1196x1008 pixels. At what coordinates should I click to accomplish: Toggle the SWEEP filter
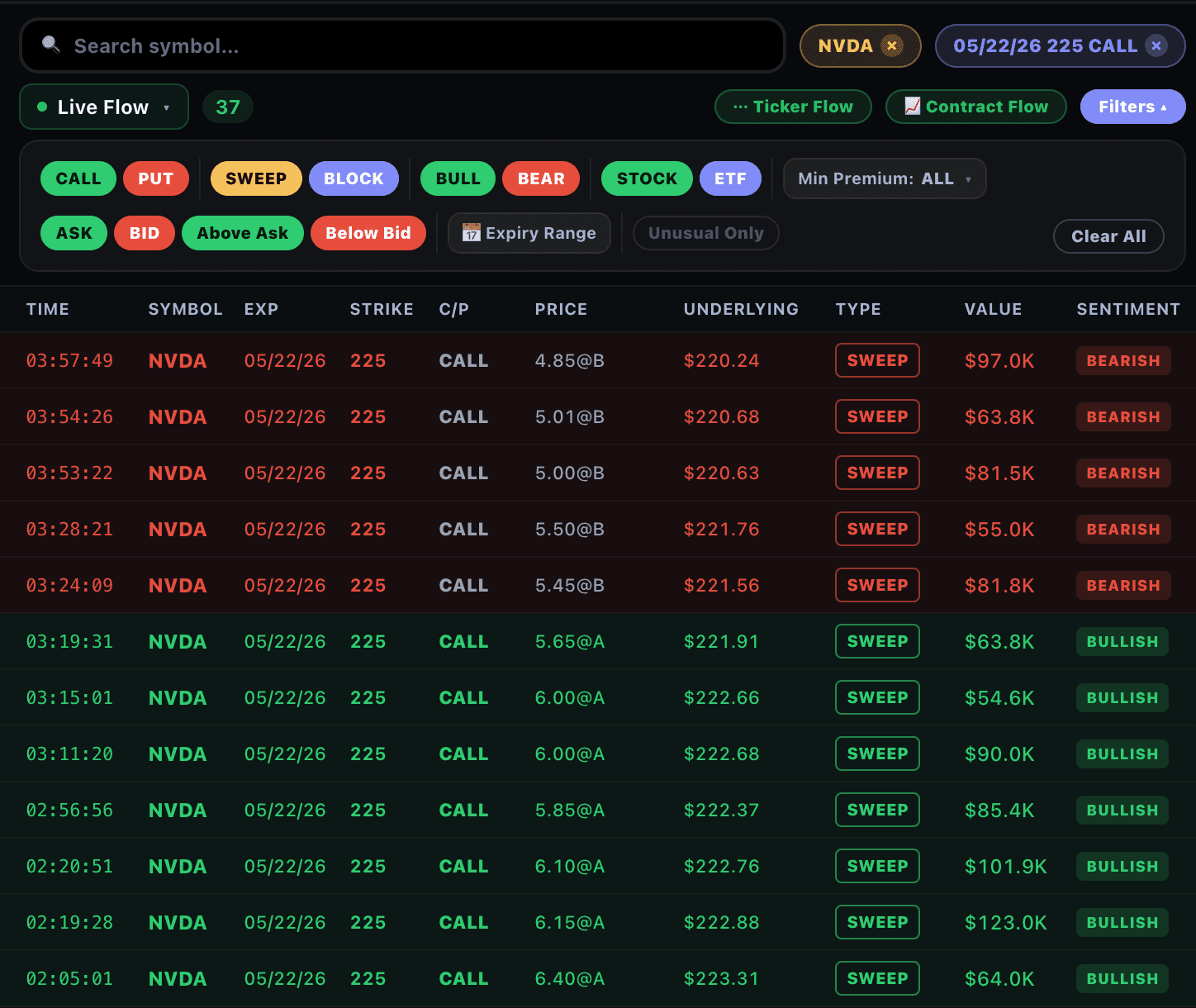point(256,178)
